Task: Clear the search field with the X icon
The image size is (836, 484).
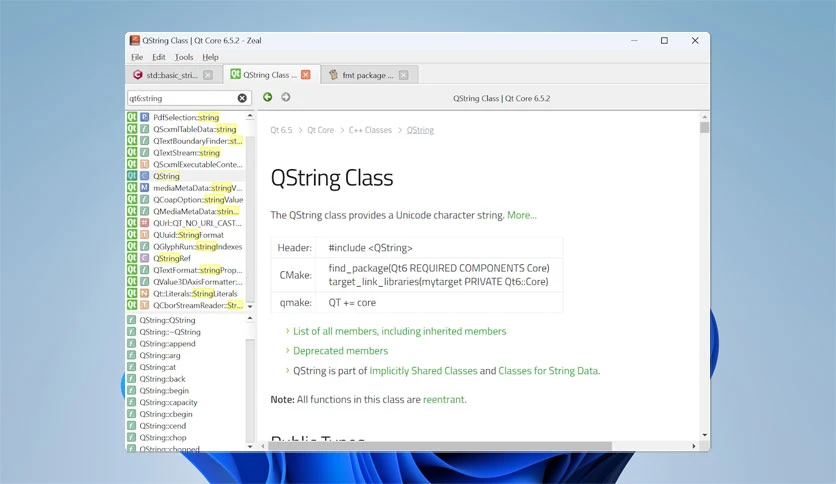Action: point(242,98)
